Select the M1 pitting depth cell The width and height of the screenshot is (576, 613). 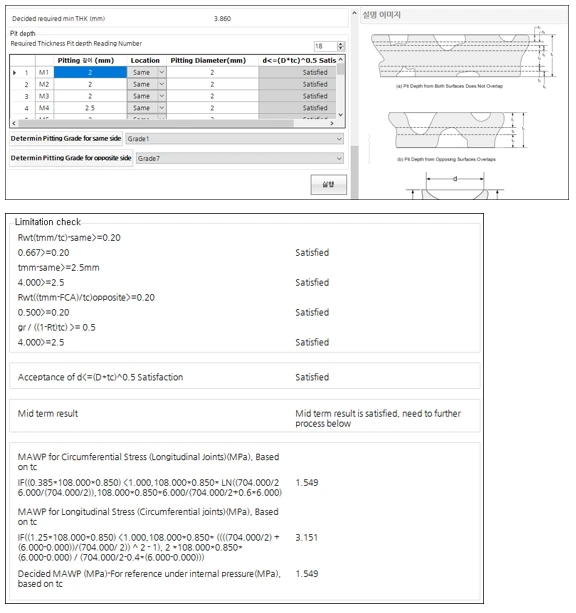[90, 72]
